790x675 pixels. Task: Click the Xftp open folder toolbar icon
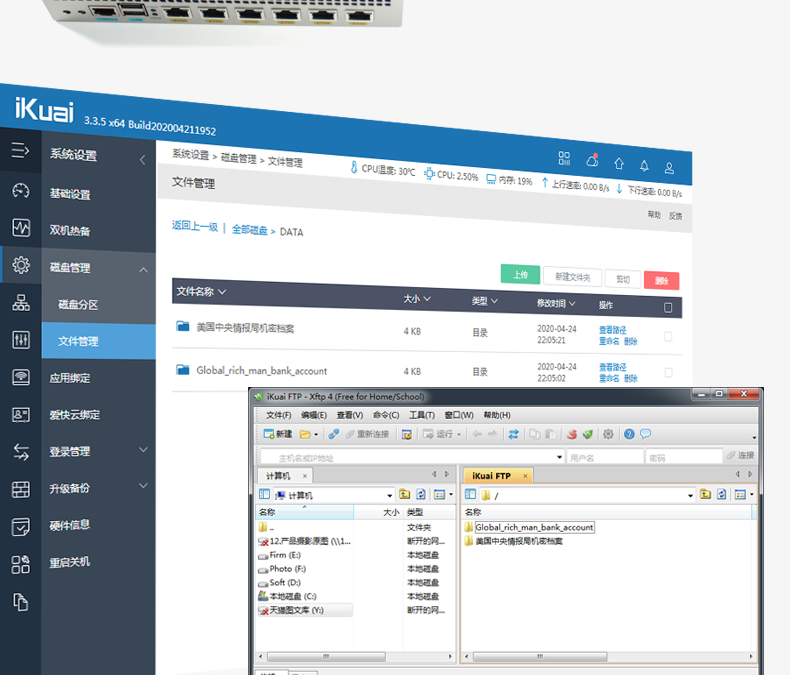point(305,434)
